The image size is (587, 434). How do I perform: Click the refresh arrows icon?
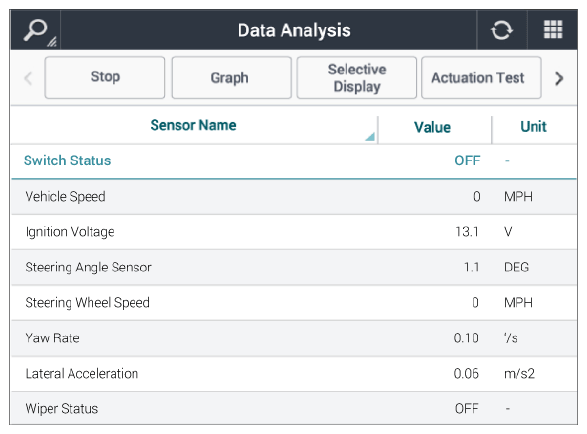click(x=502, y=30)
